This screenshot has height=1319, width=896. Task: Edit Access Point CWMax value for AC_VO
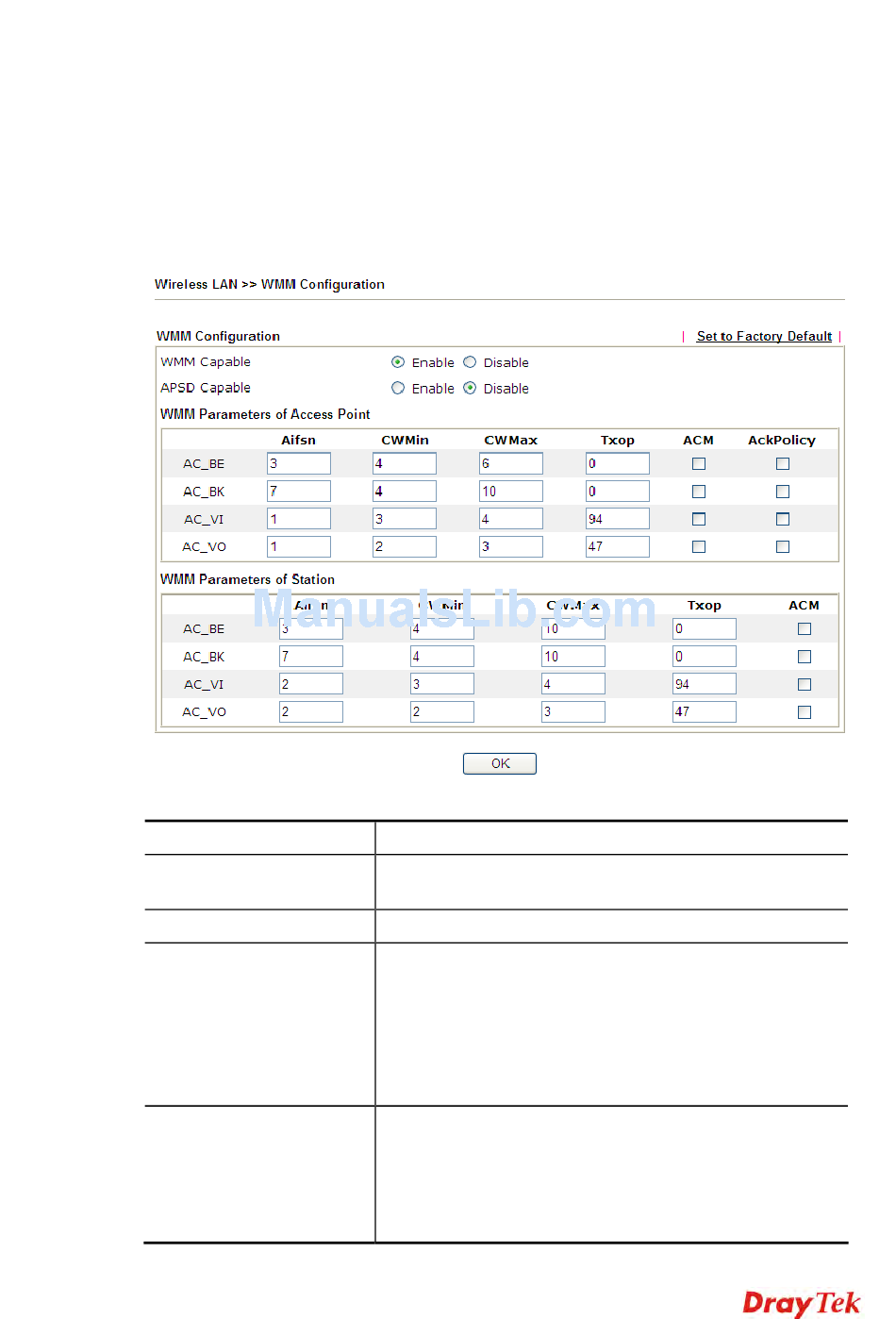click(511, 546)
